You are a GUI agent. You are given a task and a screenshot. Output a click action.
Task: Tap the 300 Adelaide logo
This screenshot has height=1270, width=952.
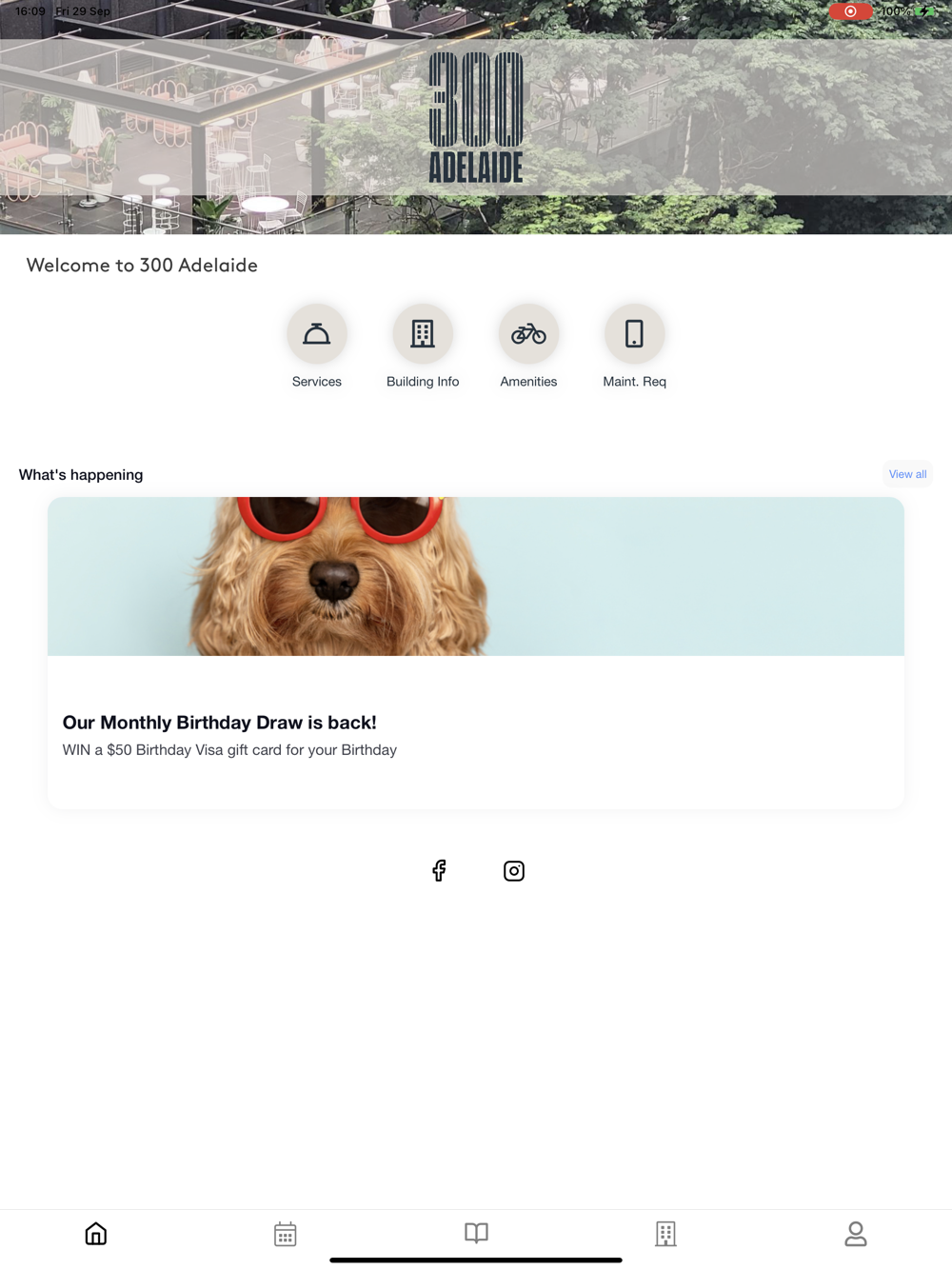[476, 117]
